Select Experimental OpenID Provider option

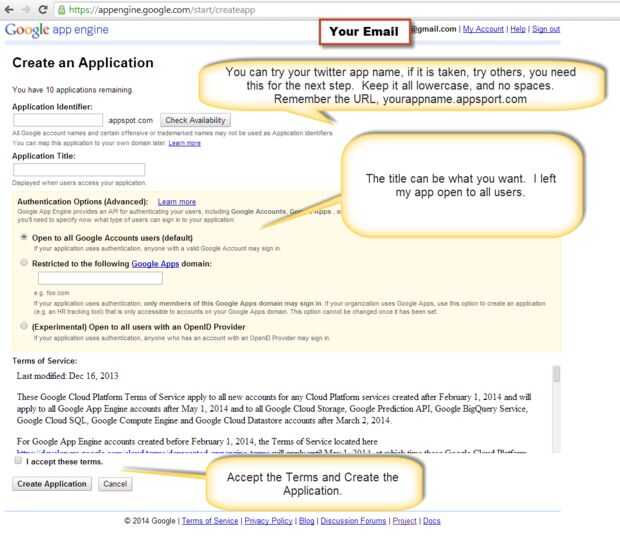(x=24, y=326)
